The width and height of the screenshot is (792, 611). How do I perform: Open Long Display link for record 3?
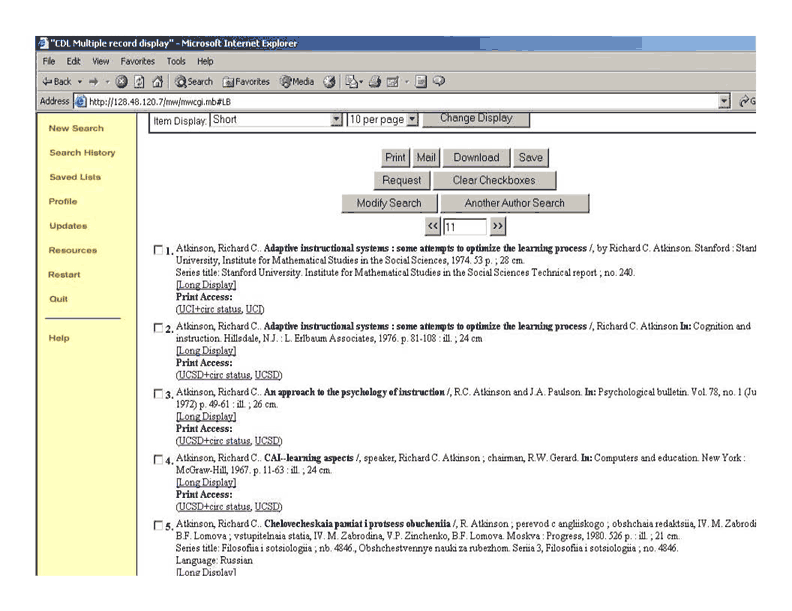206,417
